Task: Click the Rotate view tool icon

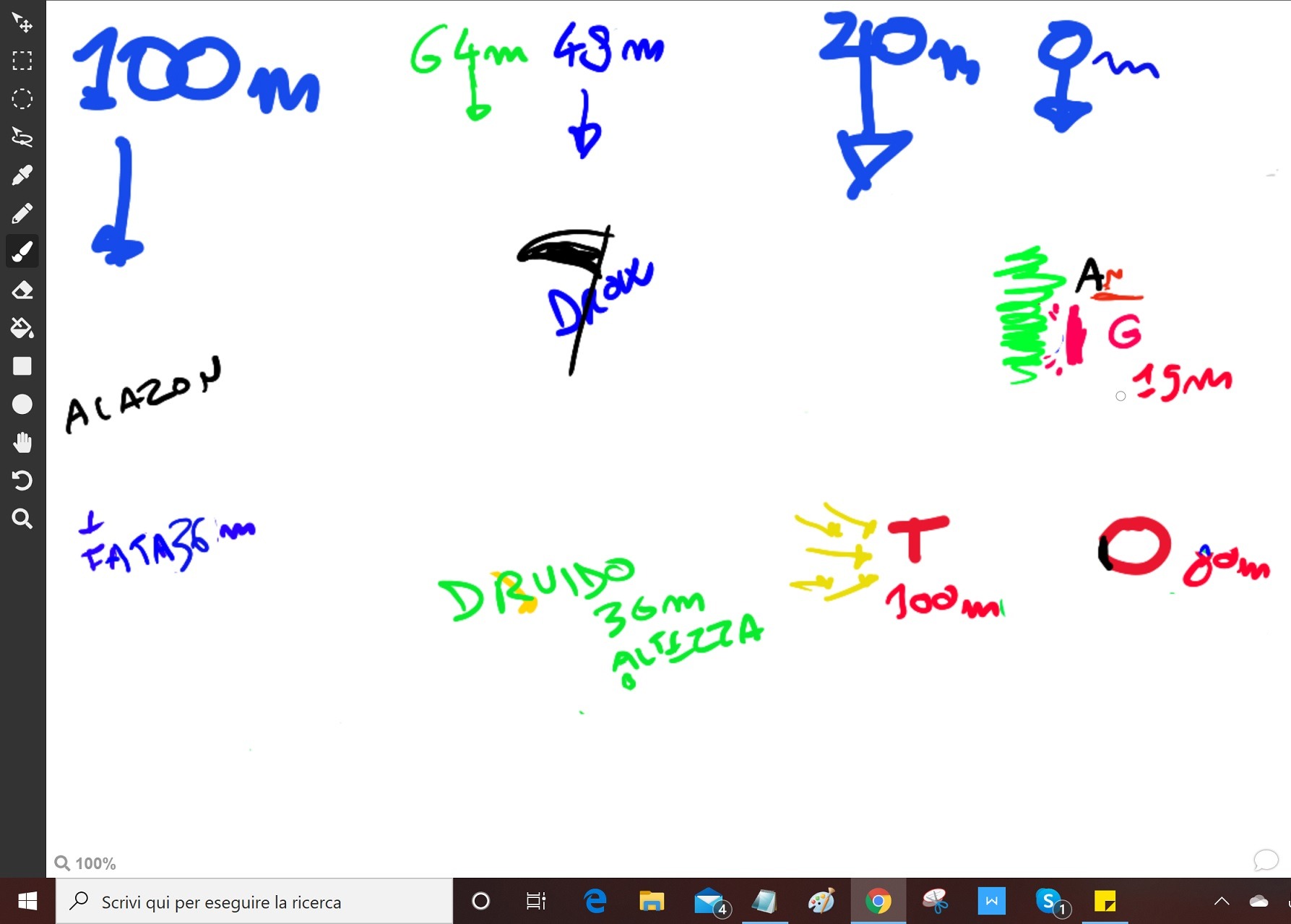Action: click(22, 480)
